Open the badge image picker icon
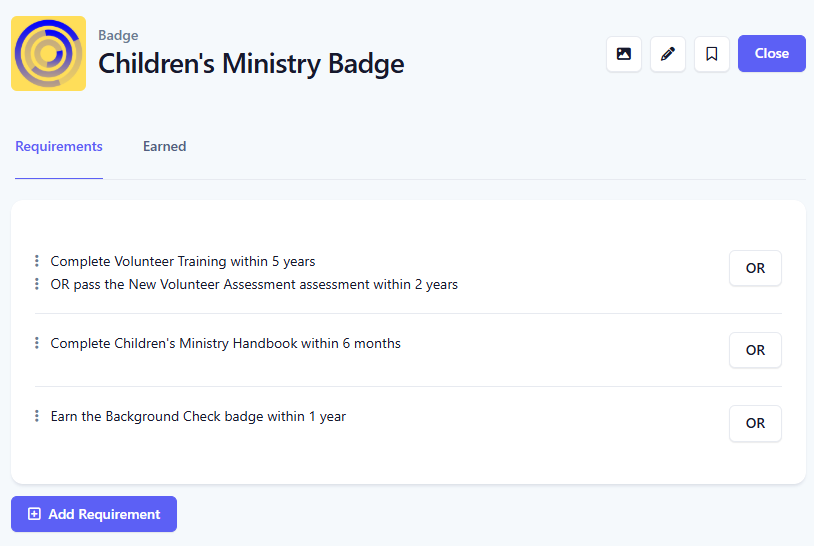The image size is (814, 546). tap(623, 53)
